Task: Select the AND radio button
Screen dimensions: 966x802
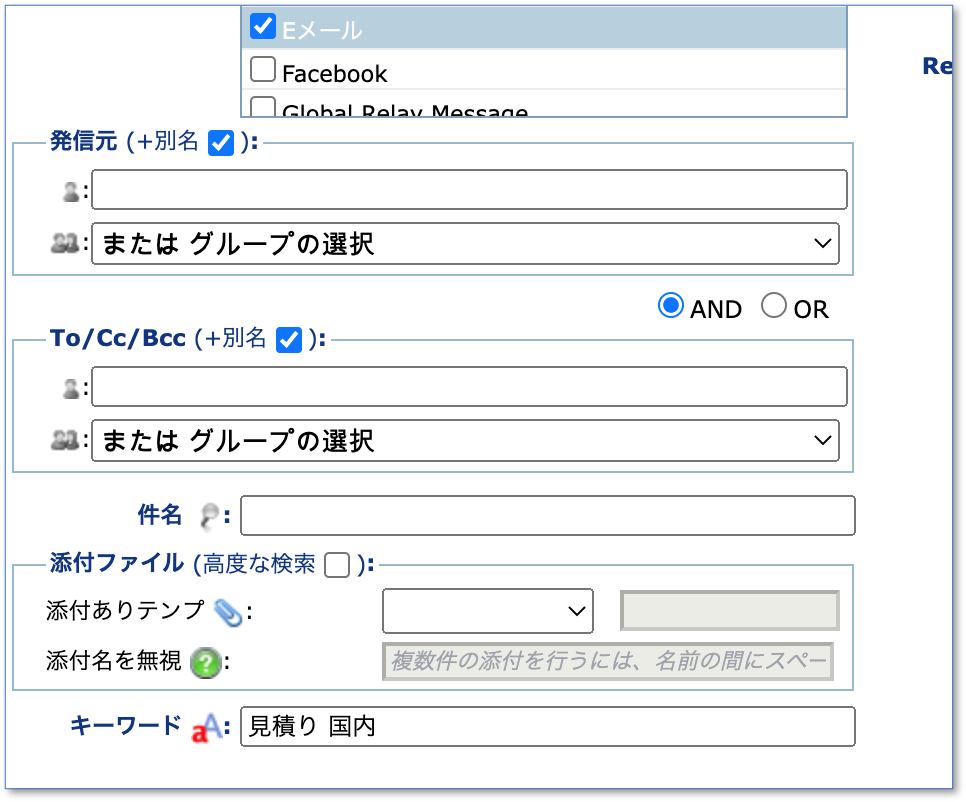Action: pos(671,306)
